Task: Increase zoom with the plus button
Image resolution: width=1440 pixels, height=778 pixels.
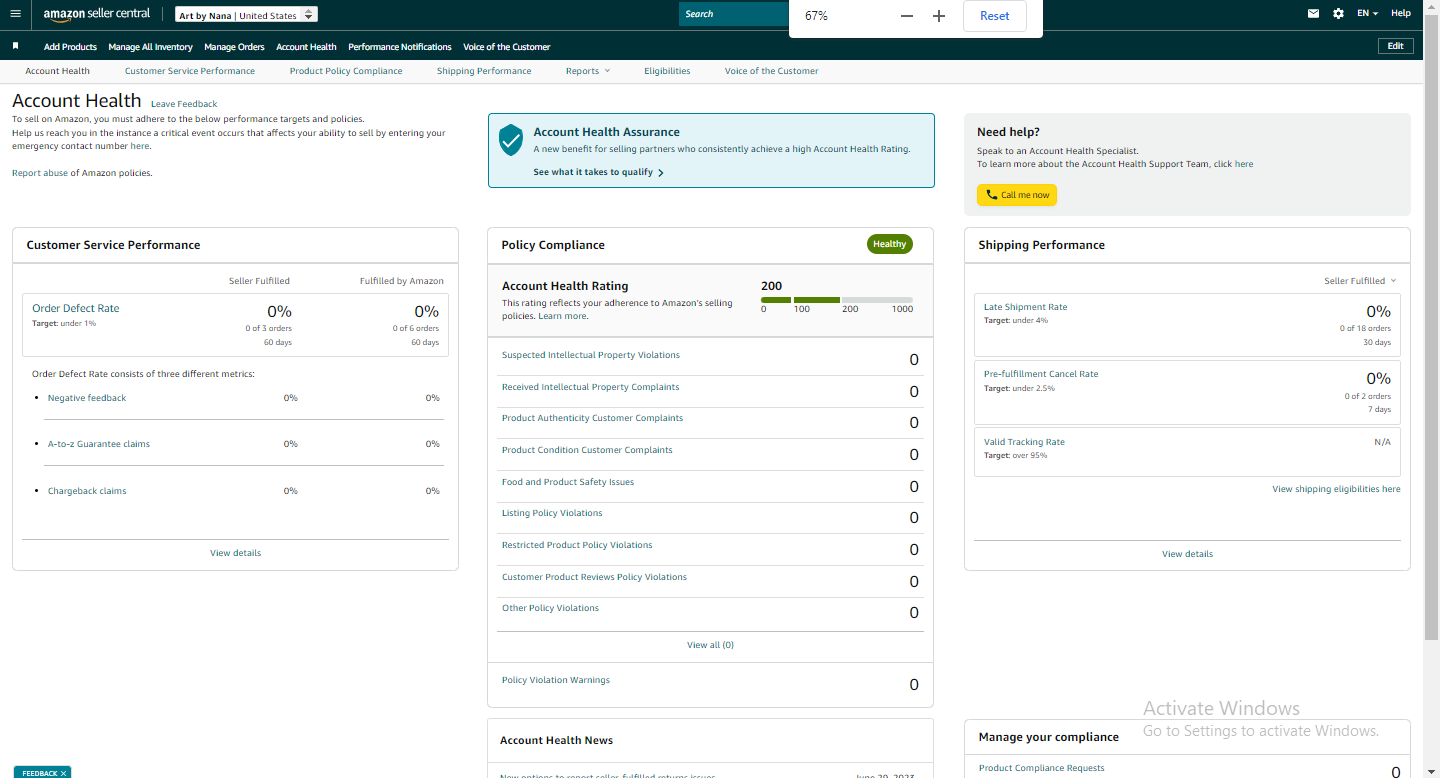Action: 939,16
